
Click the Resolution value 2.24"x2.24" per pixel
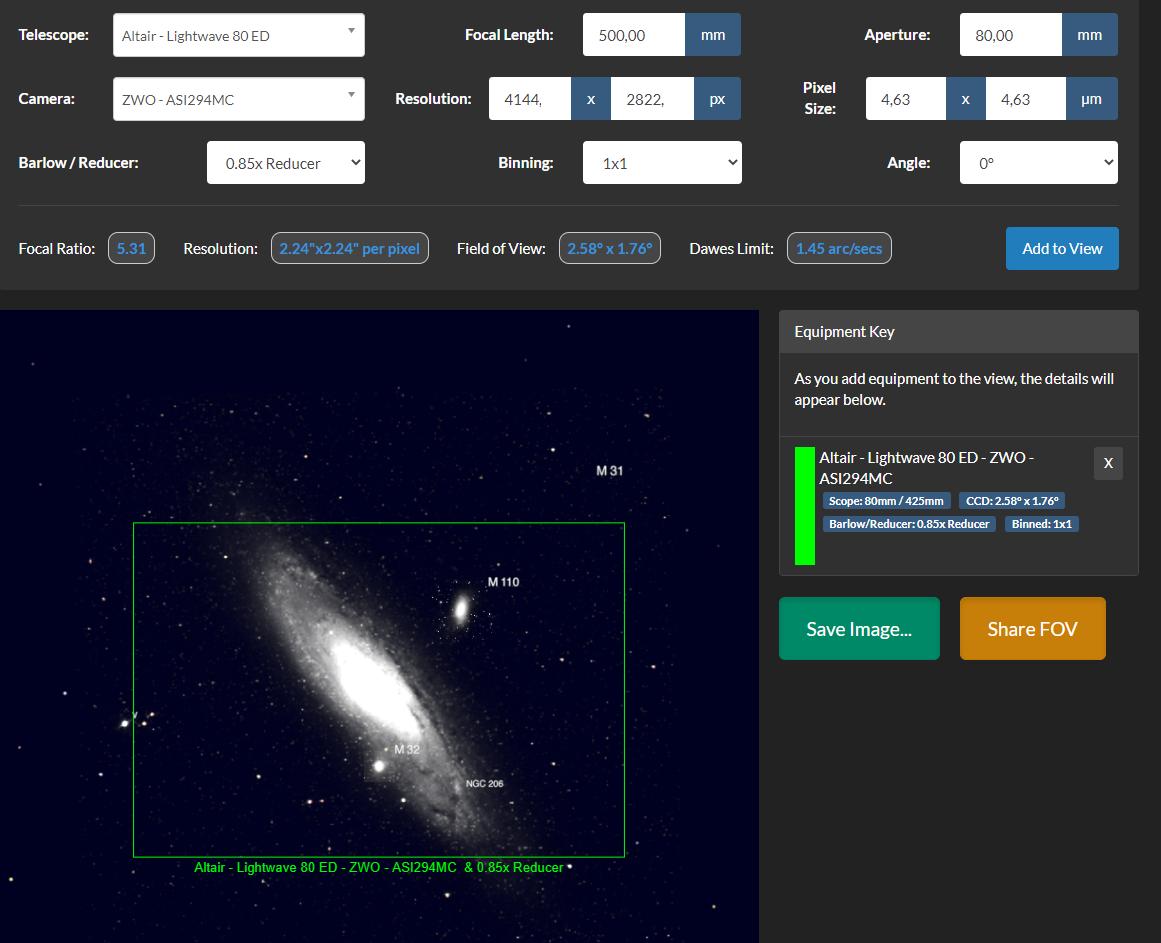pos(349,249)
